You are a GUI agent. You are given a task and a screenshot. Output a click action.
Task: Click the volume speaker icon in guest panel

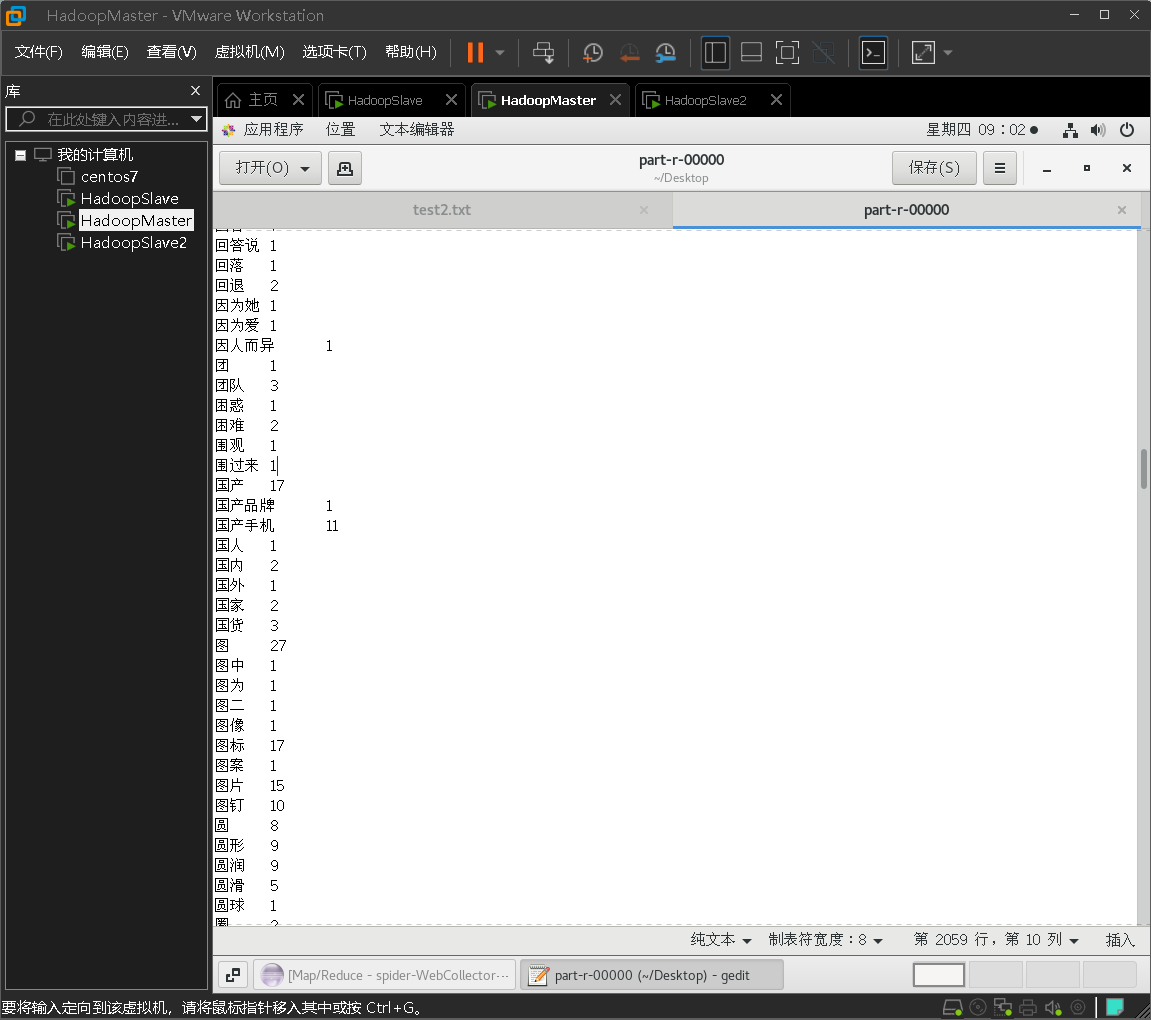(x=1098, y=131)
